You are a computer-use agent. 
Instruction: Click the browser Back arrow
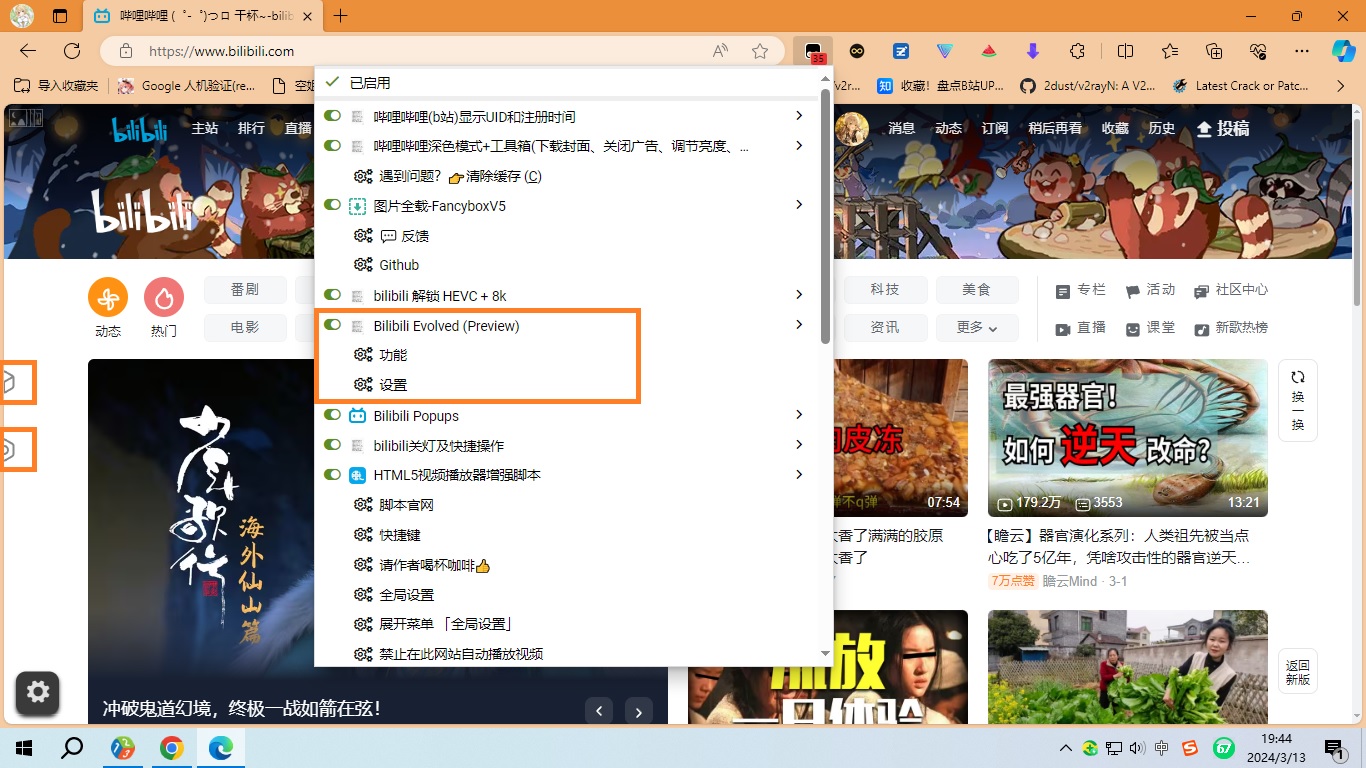coord(28,51)
